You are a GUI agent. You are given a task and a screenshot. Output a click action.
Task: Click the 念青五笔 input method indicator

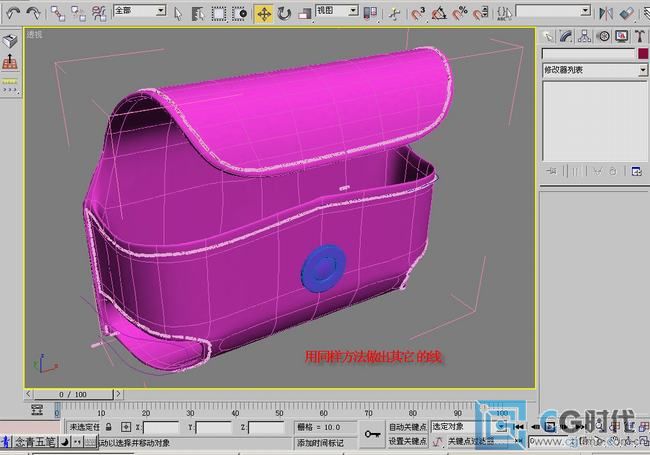(x=35, y=442)
